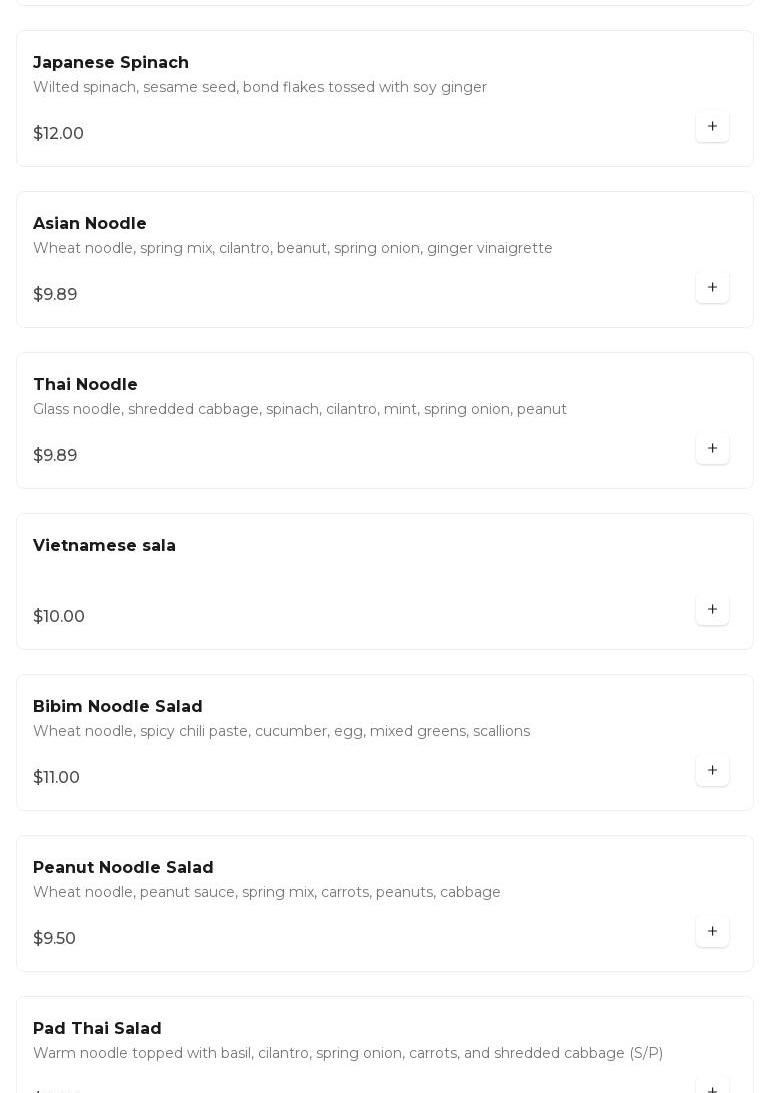Click the Thai Noodle glass noodle description
Image resolution: width=770 pixels, height=1093 pixels.
300,409
